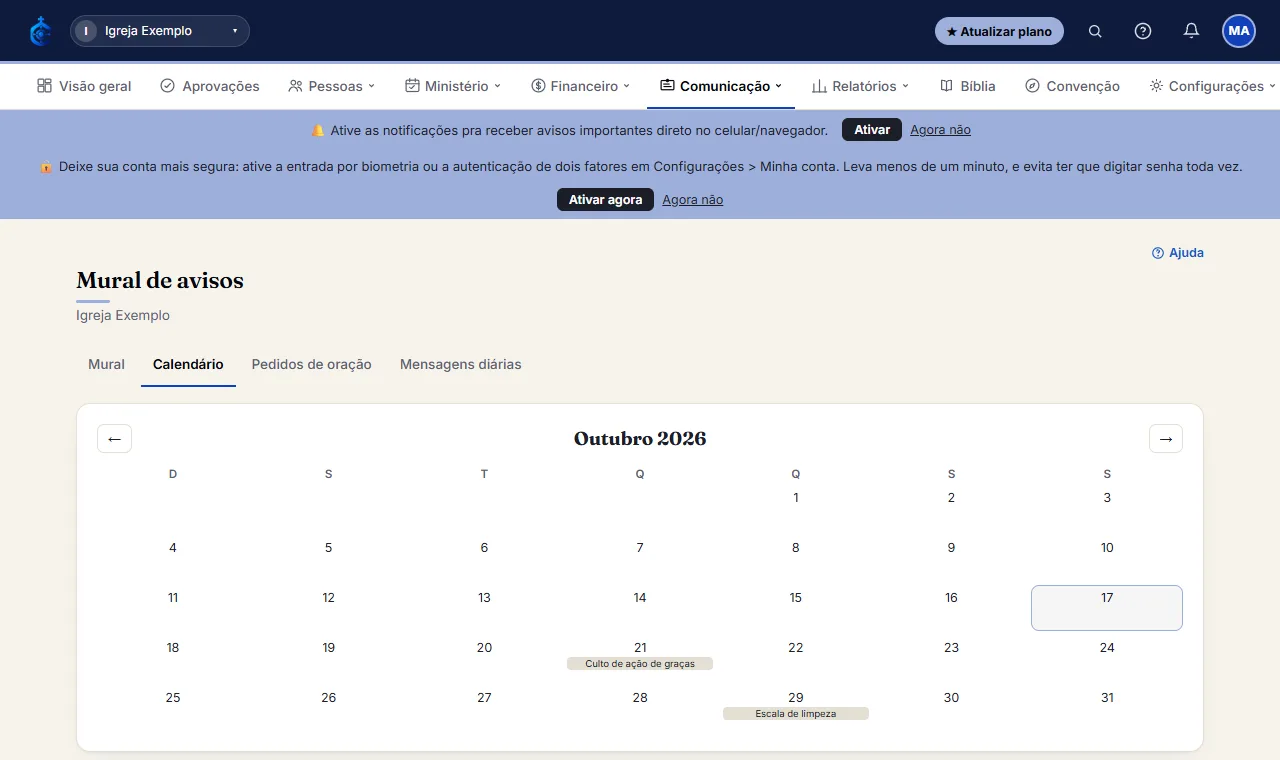
Task: Select day 14 in calendar
Action: [x=640, y=598]
